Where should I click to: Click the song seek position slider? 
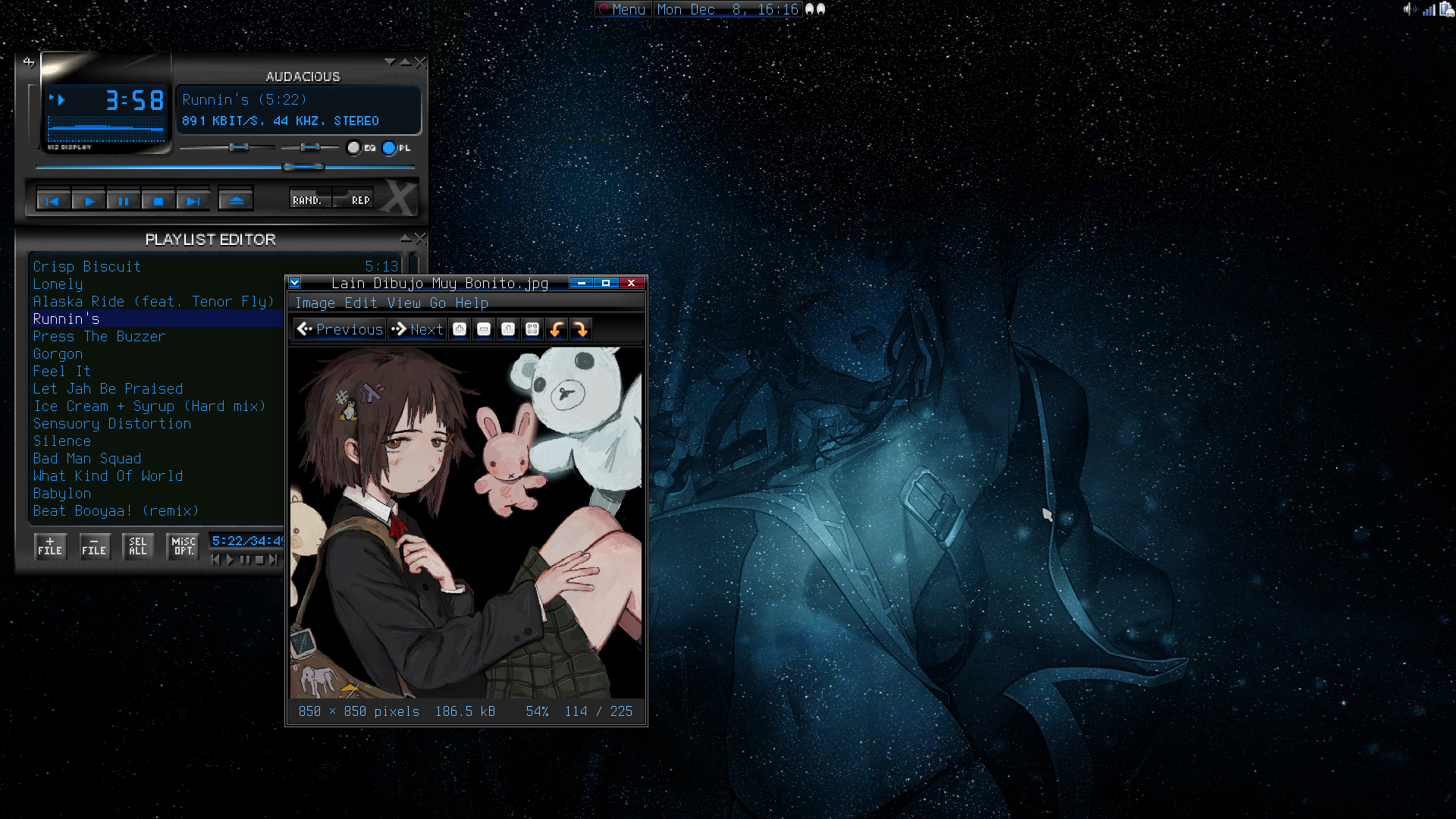click(303, 167)
